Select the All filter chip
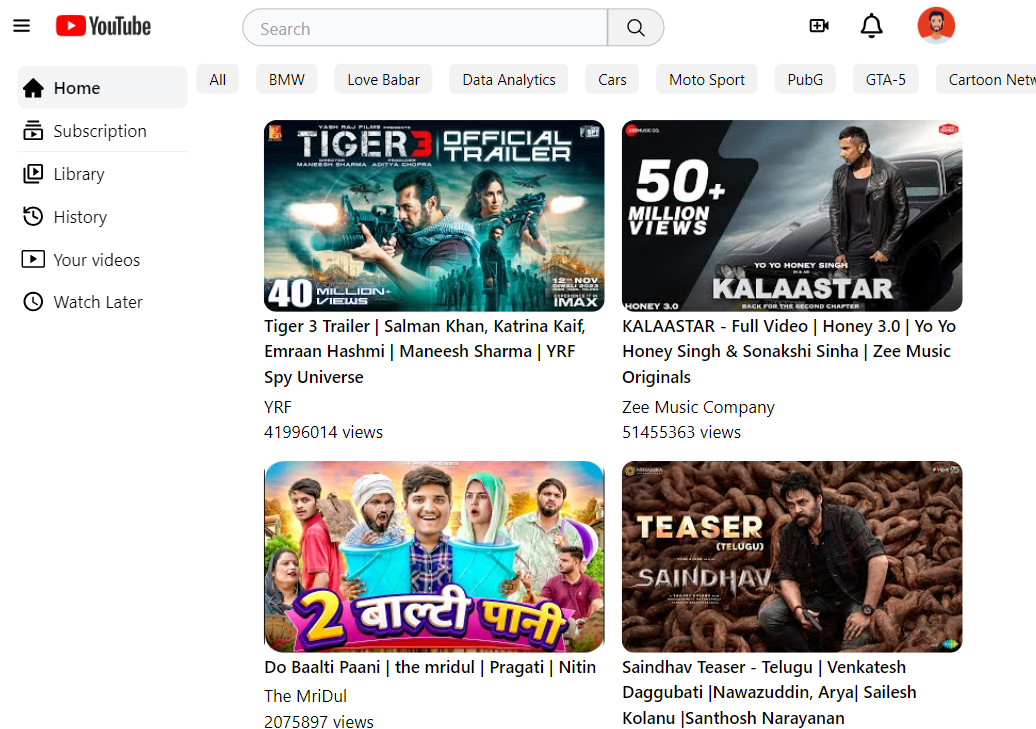The height and width of the screenshot is (729, 1036). coord(217,80)
